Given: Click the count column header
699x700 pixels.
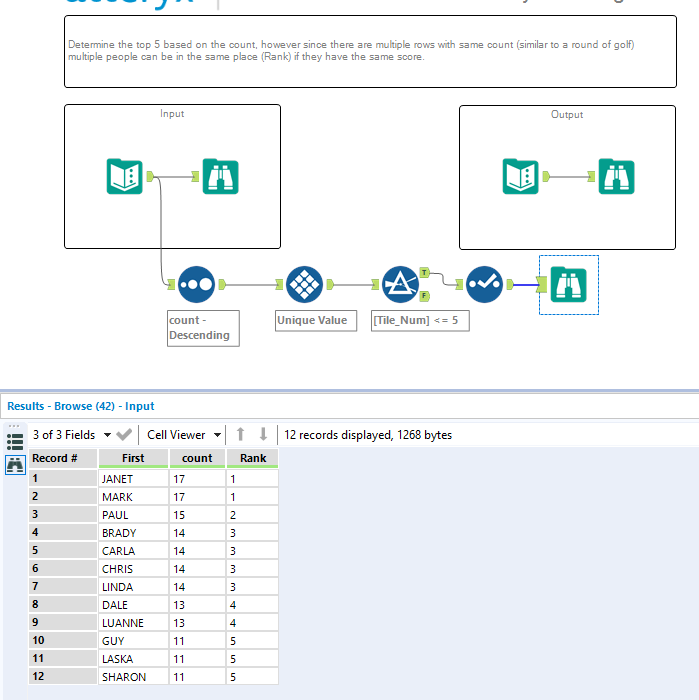Looking at the screenshot, I should pos(197,458).
